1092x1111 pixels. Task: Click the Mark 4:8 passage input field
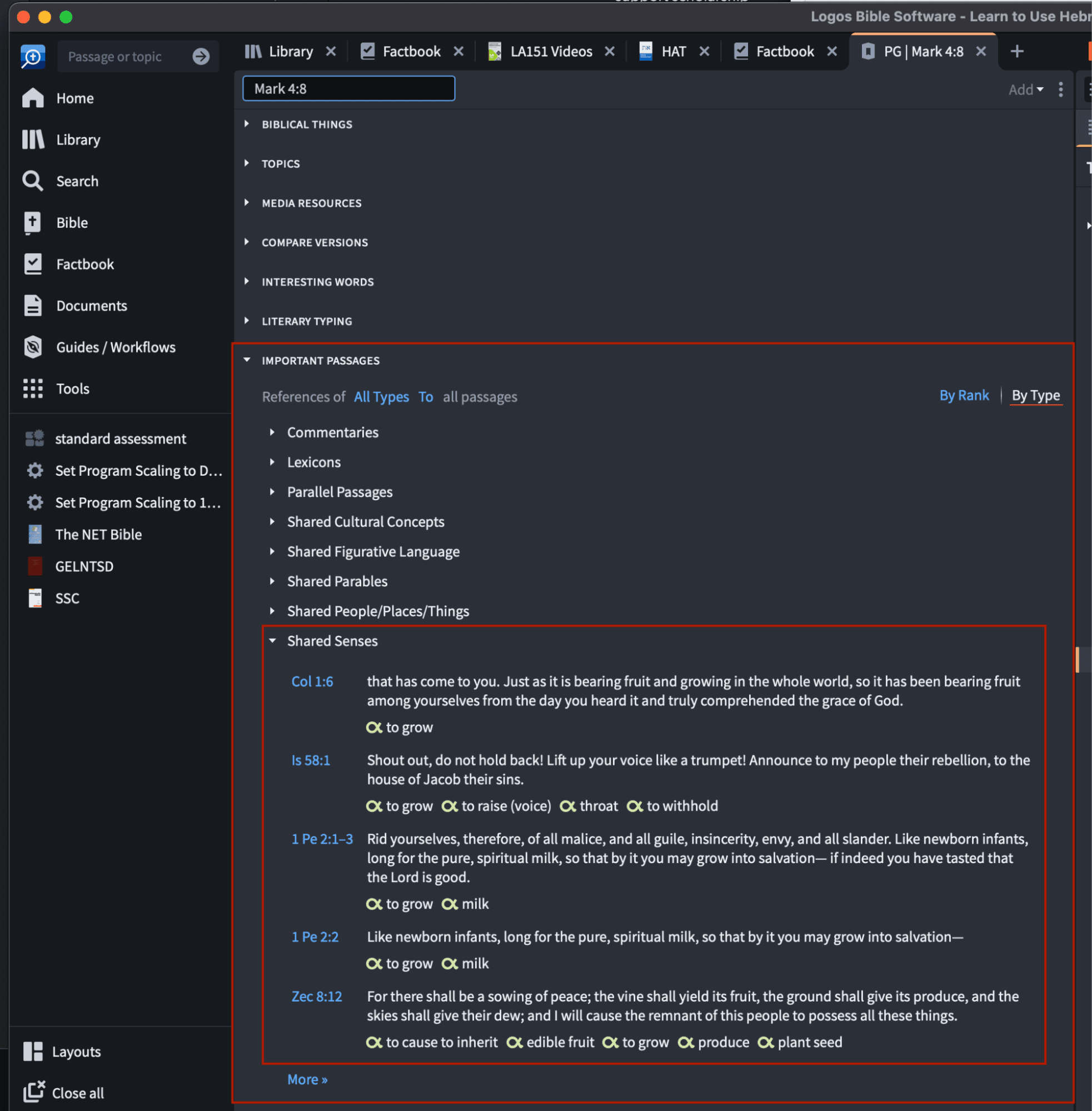point(348,88)
